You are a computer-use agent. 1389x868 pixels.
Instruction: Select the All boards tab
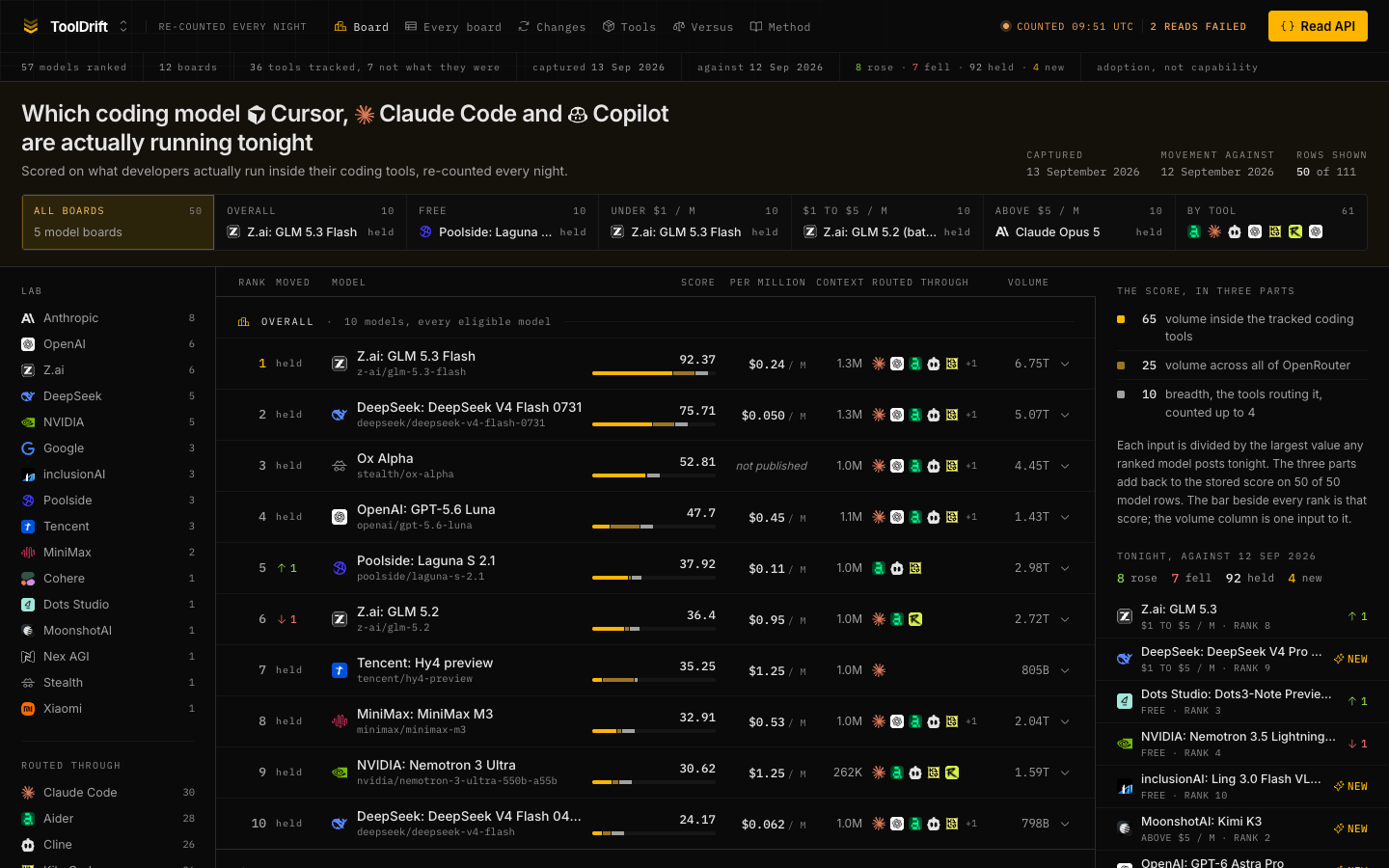(118, 222)
